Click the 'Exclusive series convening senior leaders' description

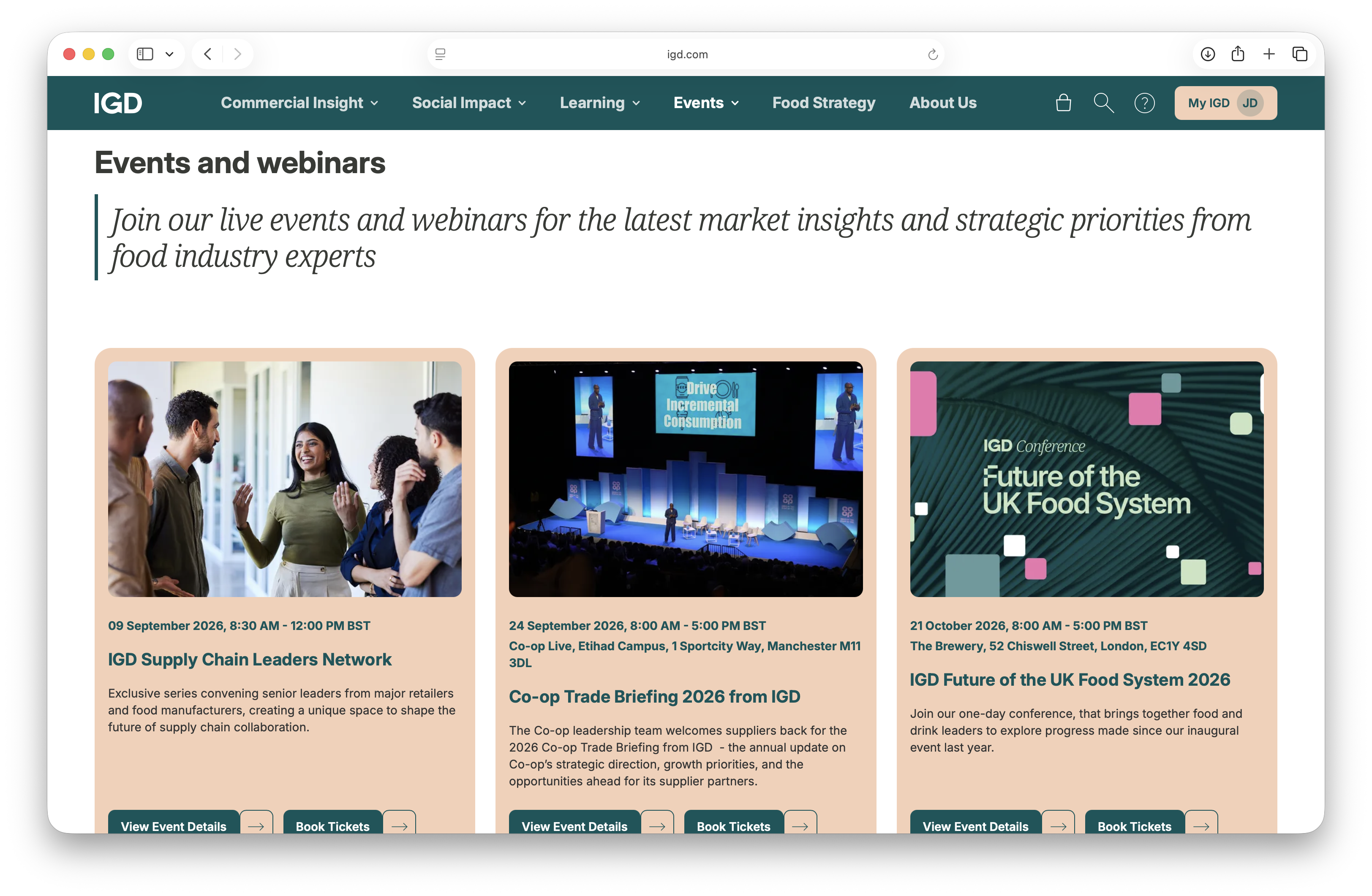pyautogui.click(x=282, y=710)
